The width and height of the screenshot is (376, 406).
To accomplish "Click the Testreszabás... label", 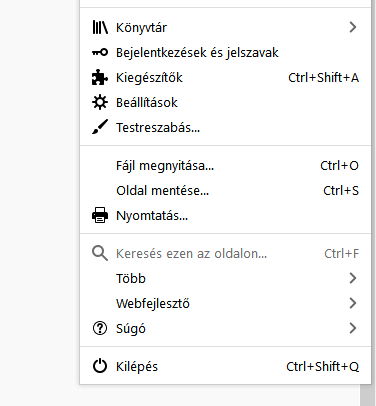I will pyautogui.click(x=158, y=128).
